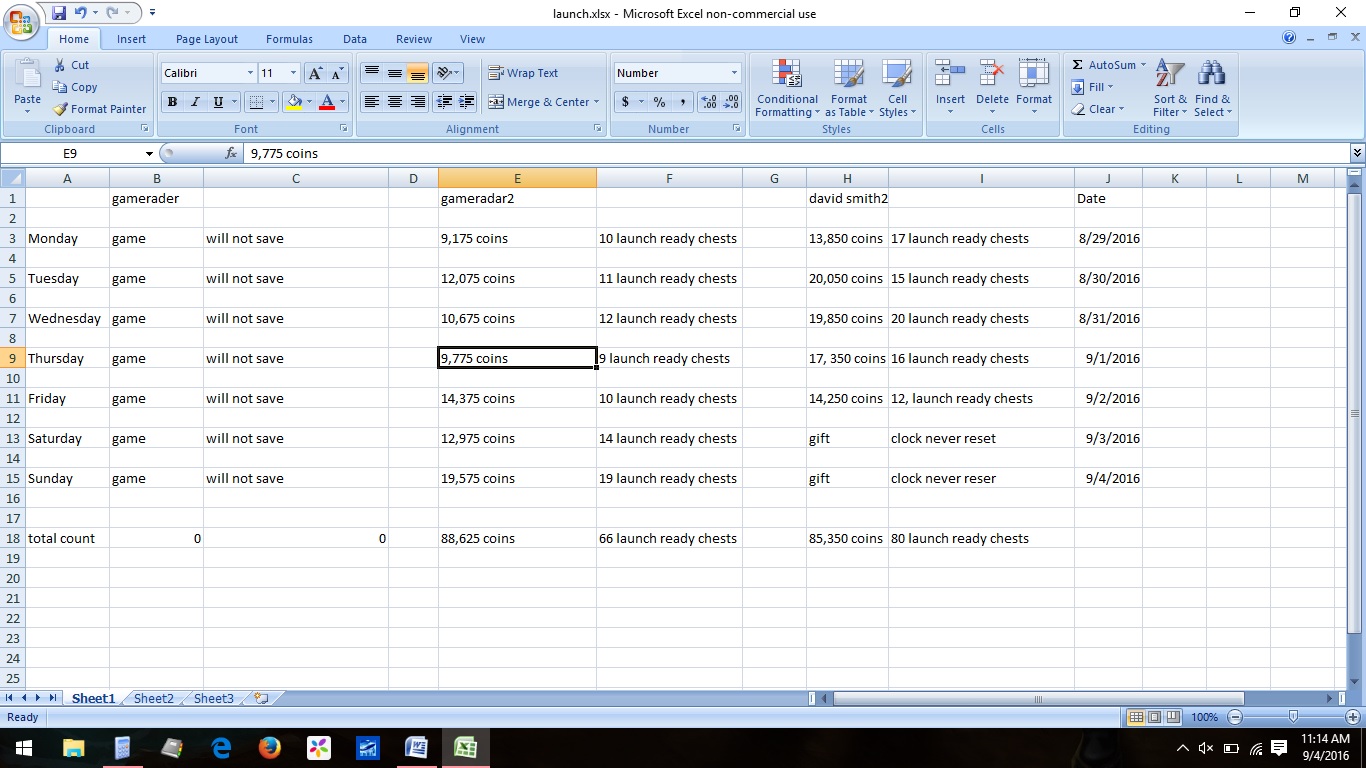Adjust the zoom slider handle
Screen dimensions: 1366x768
tap(1294, 717)
